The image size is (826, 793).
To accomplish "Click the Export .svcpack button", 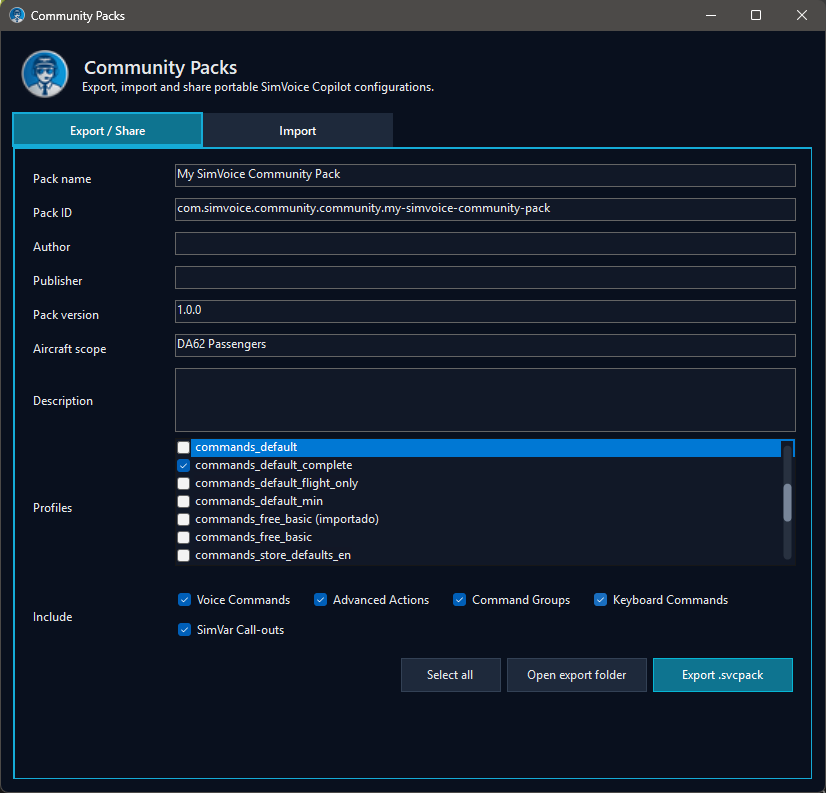I will tap(723, 675).
